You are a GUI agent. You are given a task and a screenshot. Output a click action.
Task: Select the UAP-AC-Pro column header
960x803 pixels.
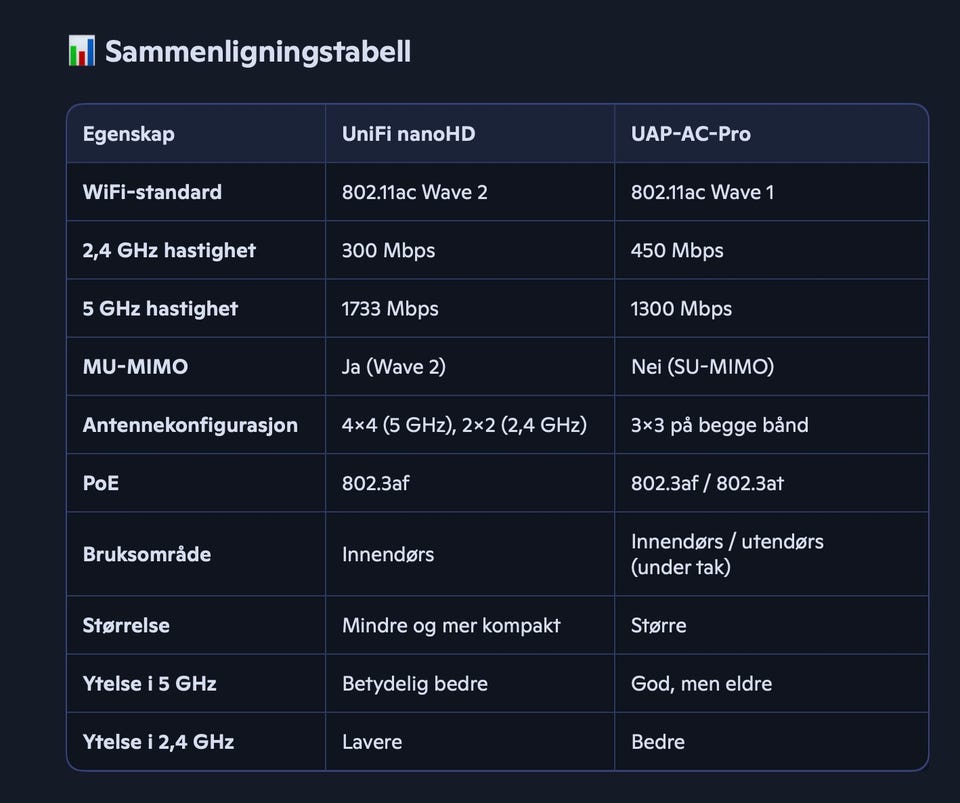pyautogui.click(x=690, y=134)
